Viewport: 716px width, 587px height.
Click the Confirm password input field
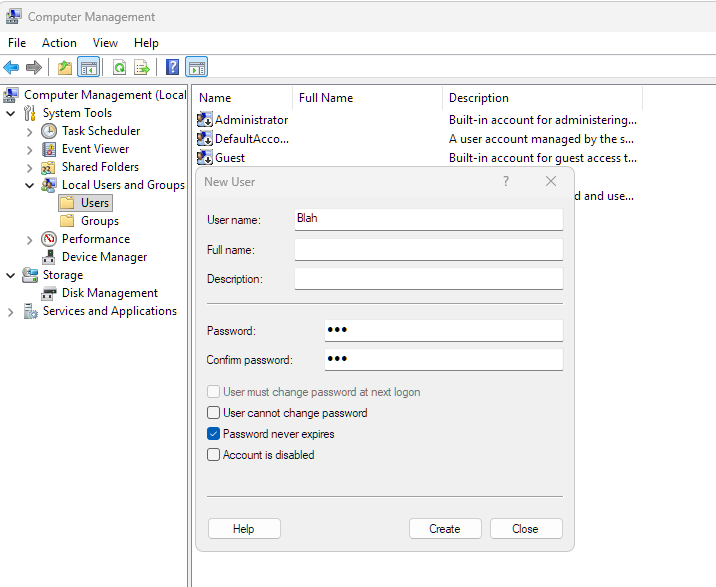[x=444, y=360]
